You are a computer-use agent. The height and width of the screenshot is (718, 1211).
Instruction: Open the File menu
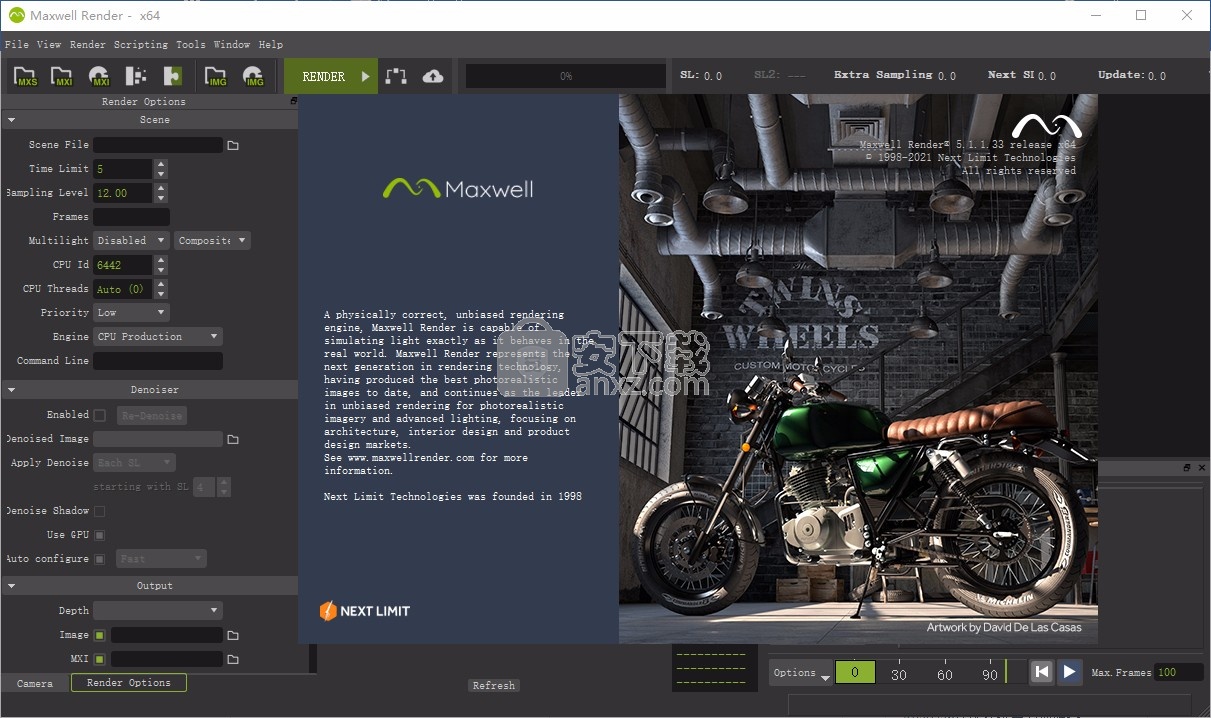[x=17, y=45]
